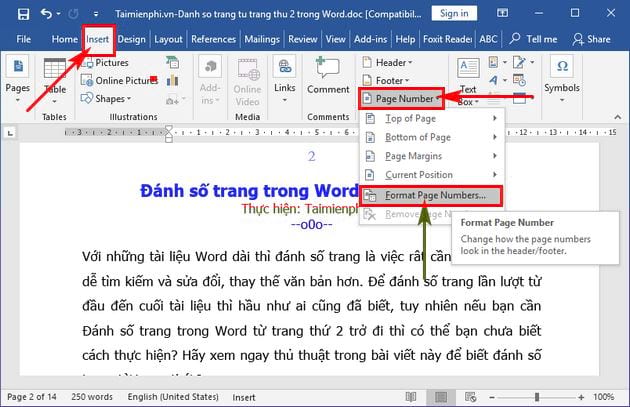The height and width of the screenshot is (407, 630).
Task: Save the document with the floppy disk icon
Action: coord(23,14)
